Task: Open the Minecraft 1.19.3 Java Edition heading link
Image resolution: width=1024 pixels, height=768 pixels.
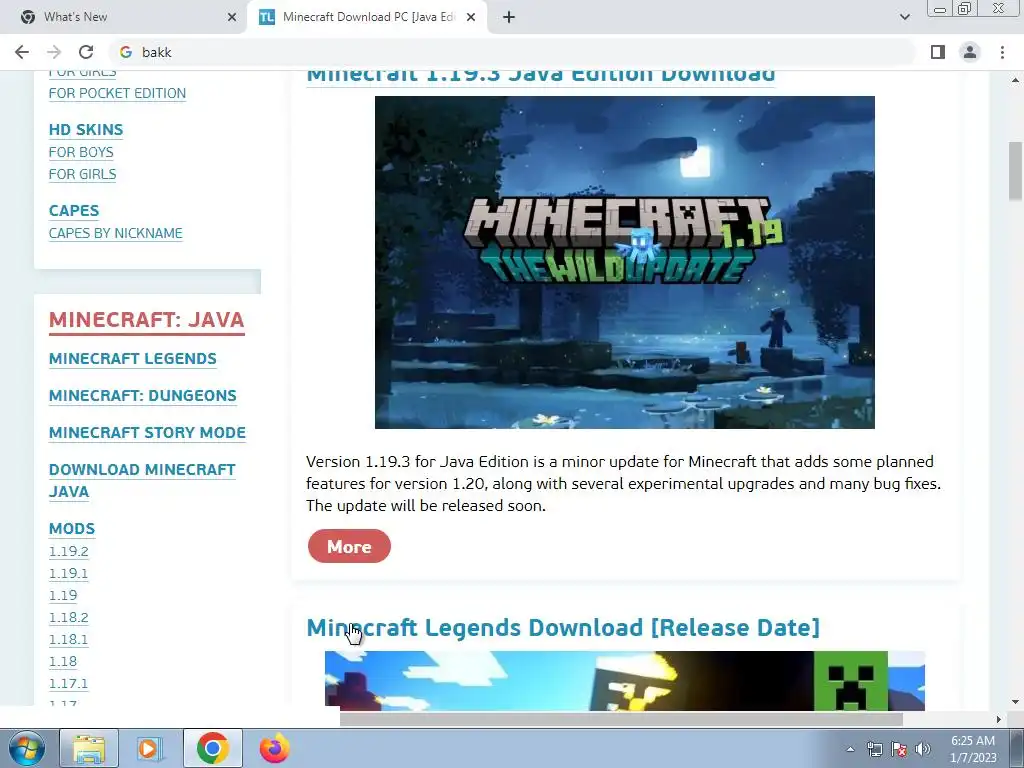Action: (541, 75)
